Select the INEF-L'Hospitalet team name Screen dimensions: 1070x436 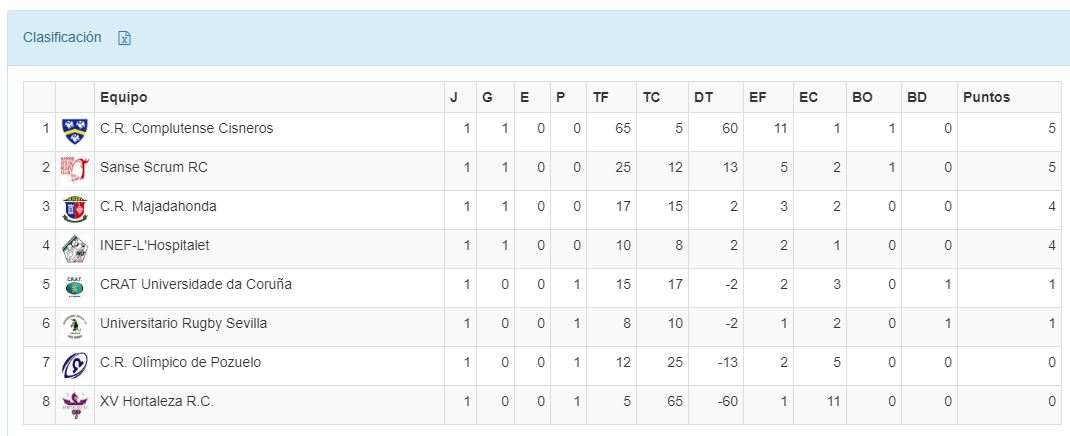(x=155, y=245)
